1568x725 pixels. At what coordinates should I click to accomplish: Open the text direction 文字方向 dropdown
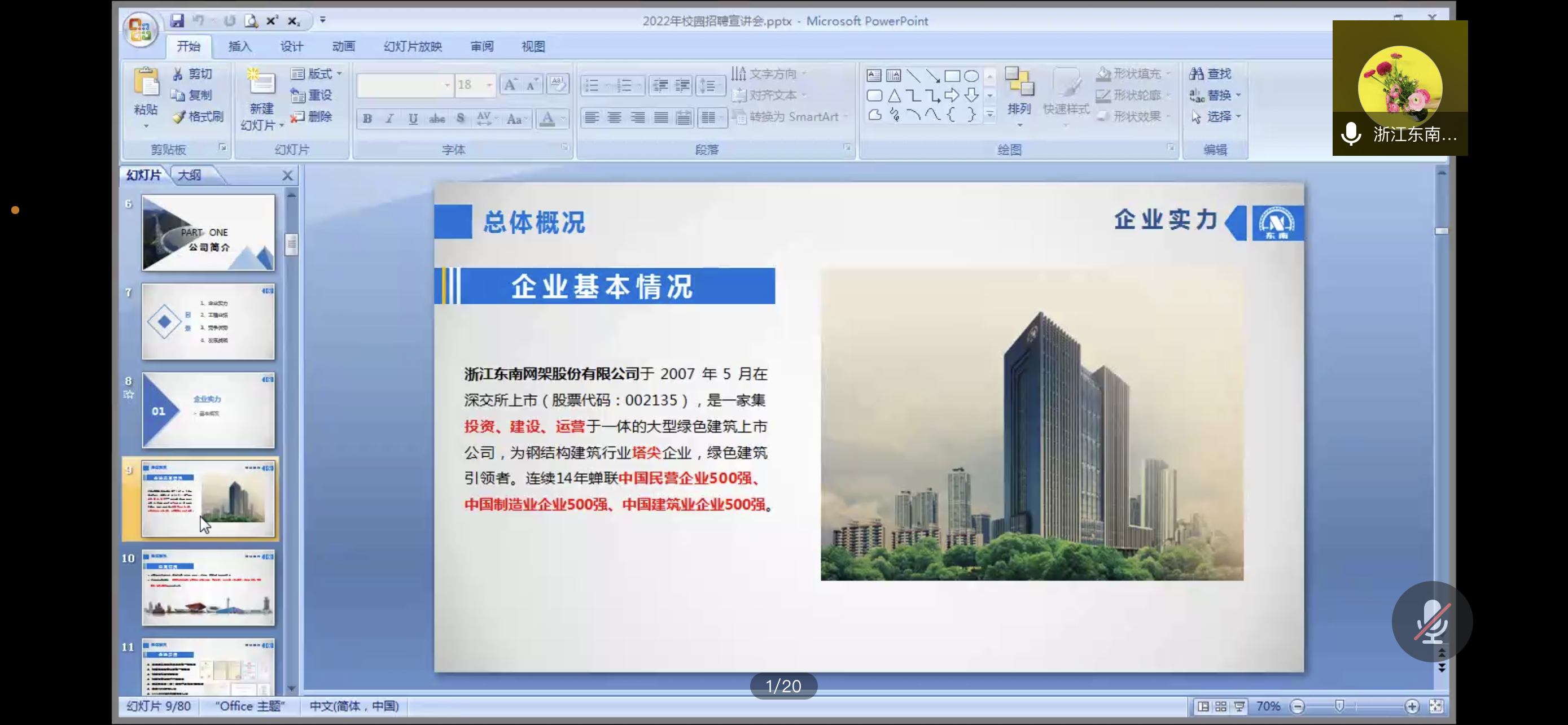tap(769, 73)
